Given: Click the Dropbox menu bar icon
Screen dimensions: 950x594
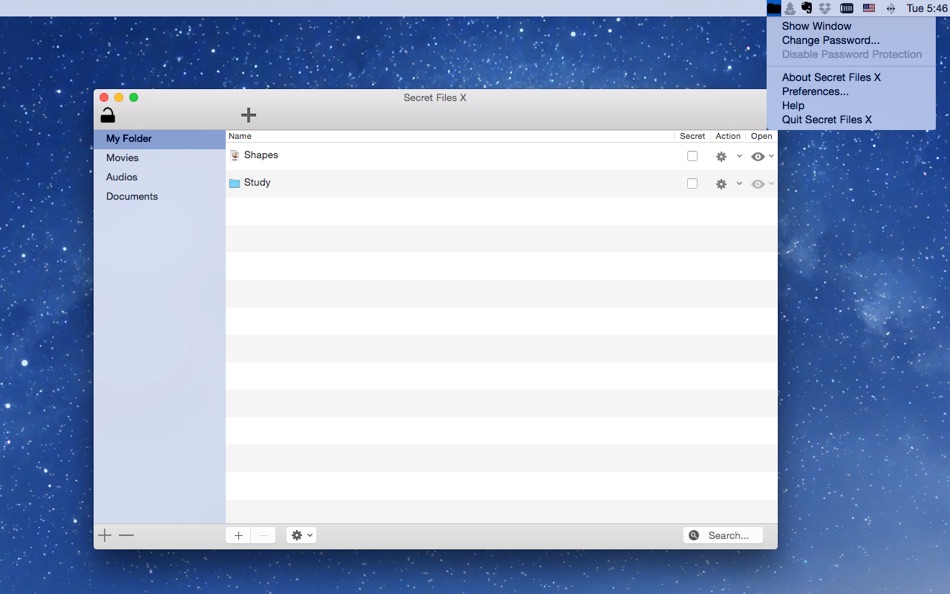Looking at the screenshot, I should [825, 8].
